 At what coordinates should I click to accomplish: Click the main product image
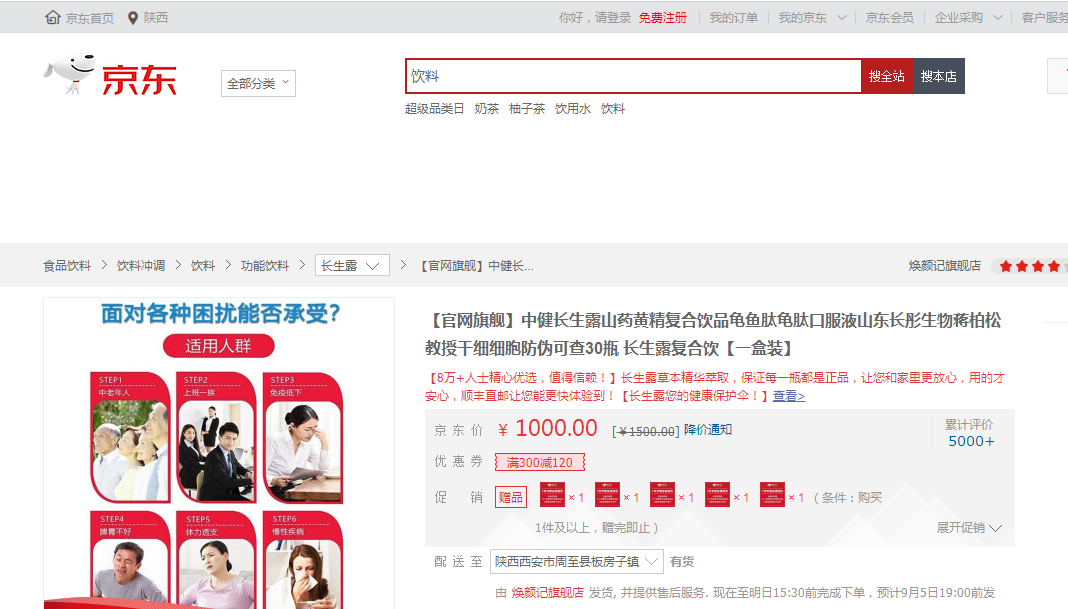tap(219, 453)
